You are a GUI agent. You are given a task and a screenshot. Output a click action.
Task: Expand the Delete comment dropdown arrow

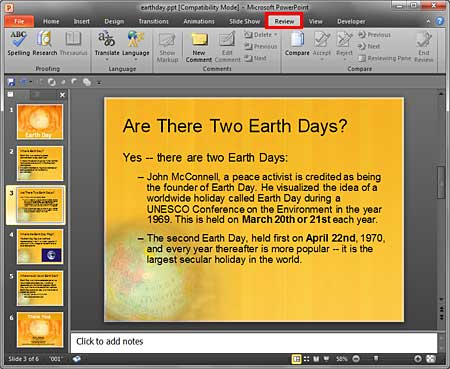coord(275,34)
